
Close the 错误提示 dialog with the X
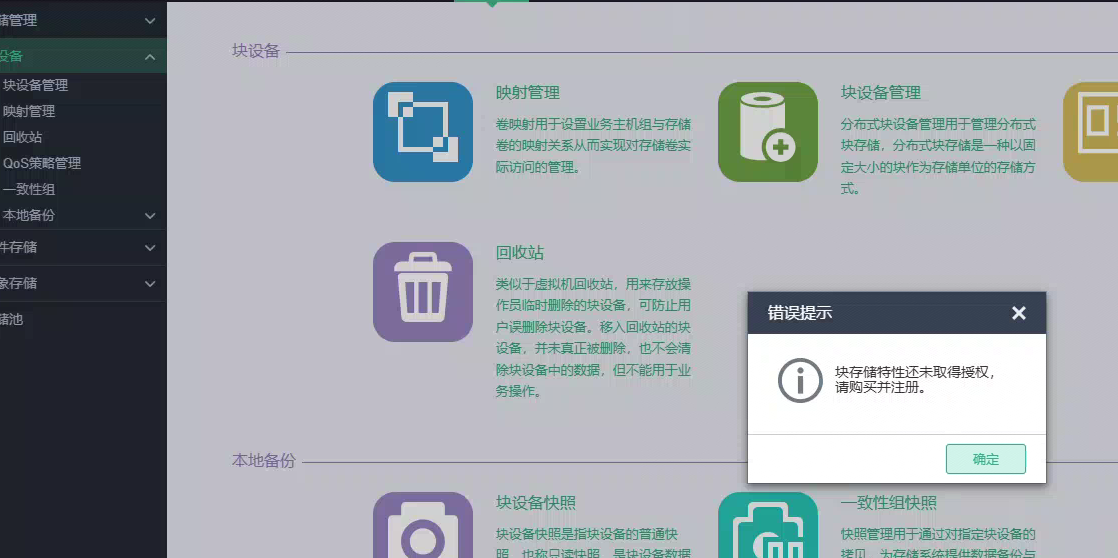click(1018, 313)
